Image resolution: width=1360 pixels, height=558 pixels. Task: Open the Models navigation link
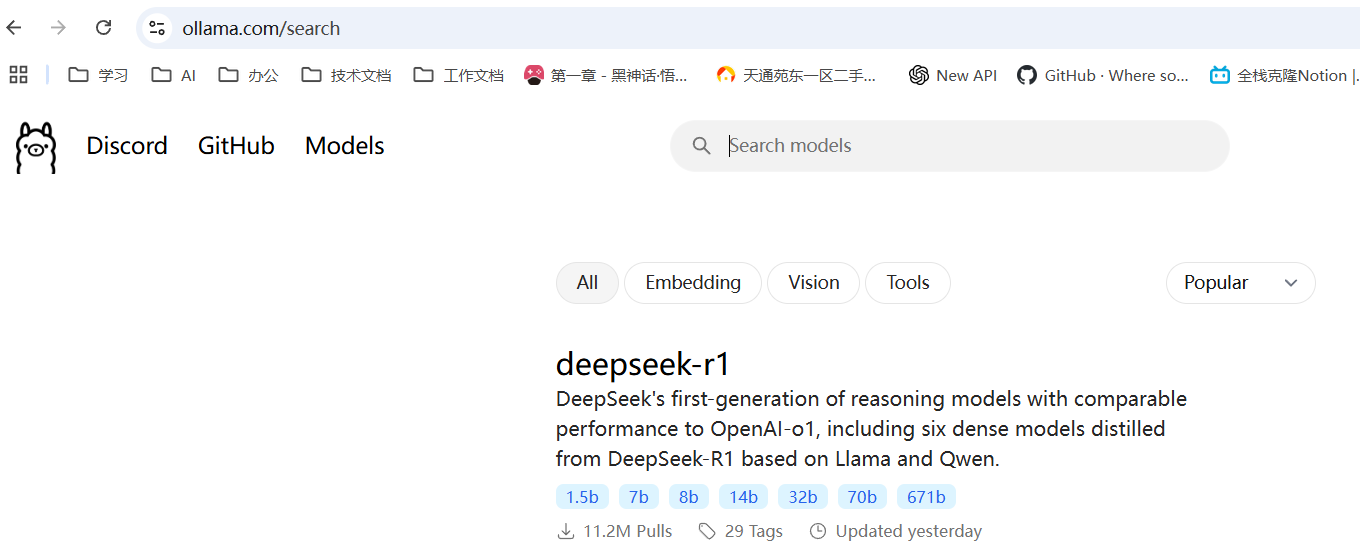click(345, 146)
